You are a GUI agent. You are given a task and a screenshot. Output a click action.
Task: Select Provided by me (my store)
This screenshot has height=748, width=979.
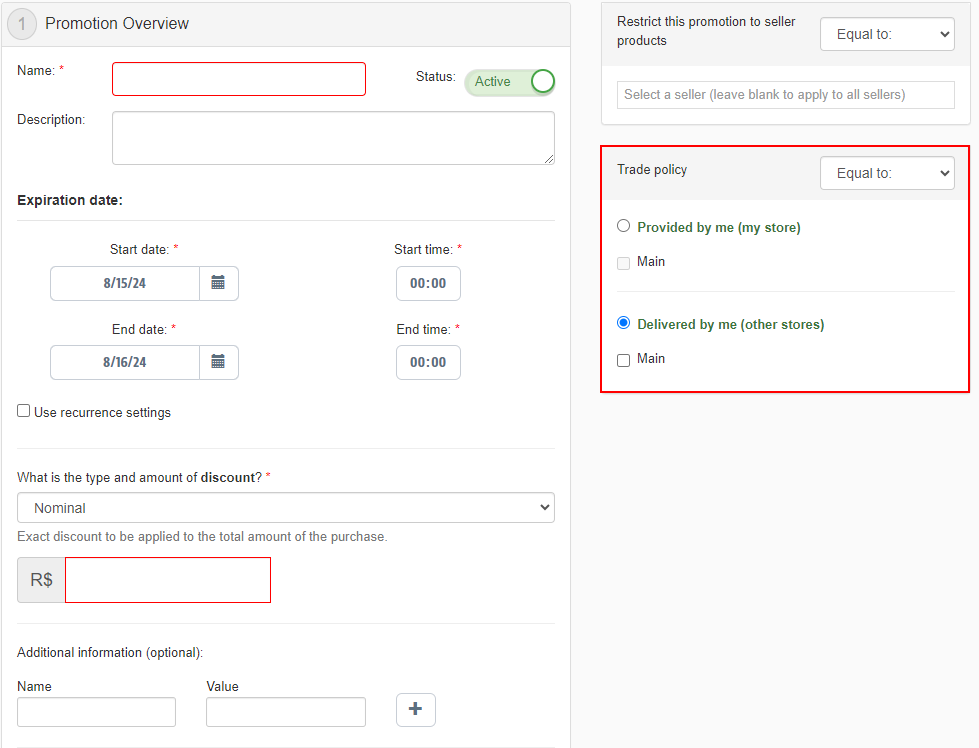coord(624,226)
